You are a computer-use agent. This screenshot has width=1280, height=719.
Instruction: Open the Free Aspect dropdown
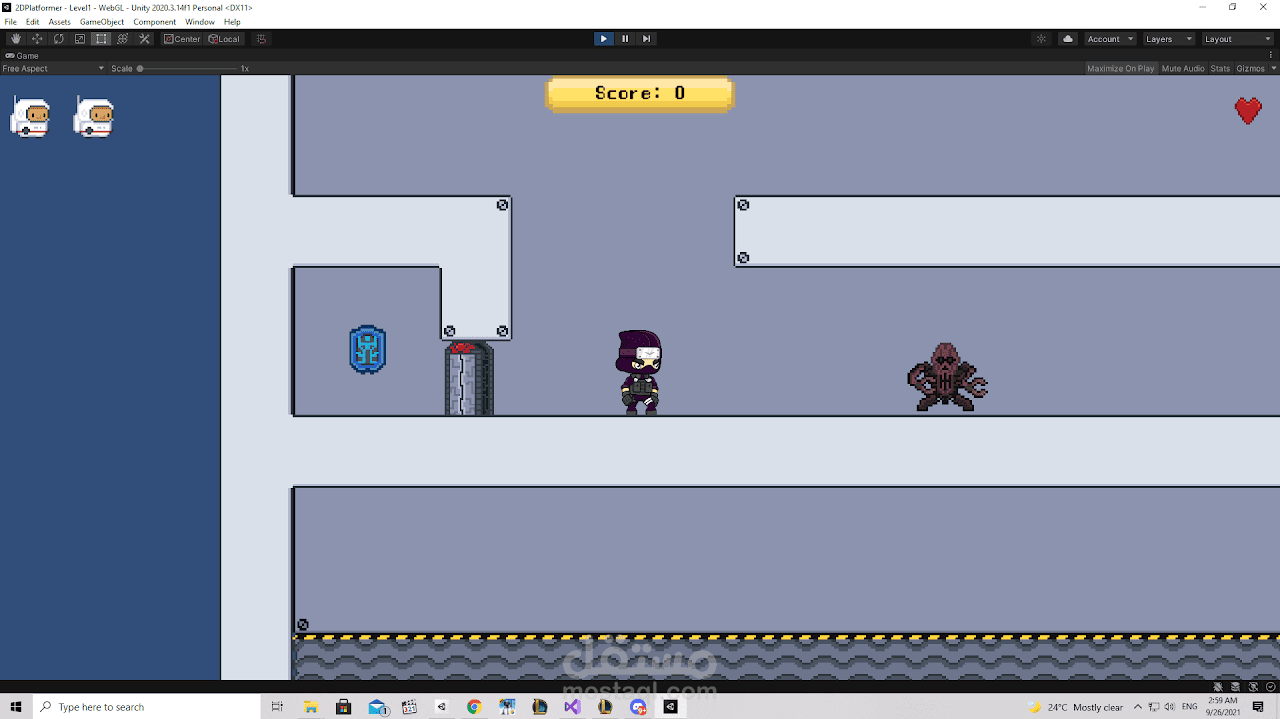click(x=53, y=68)
